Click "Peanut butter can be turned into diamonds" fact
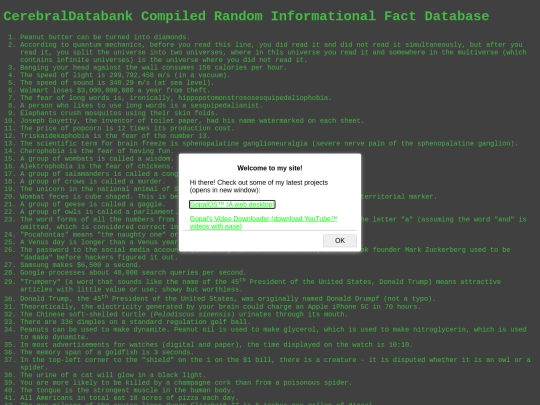The image size is (540, 405). click(x=105, y=37)
